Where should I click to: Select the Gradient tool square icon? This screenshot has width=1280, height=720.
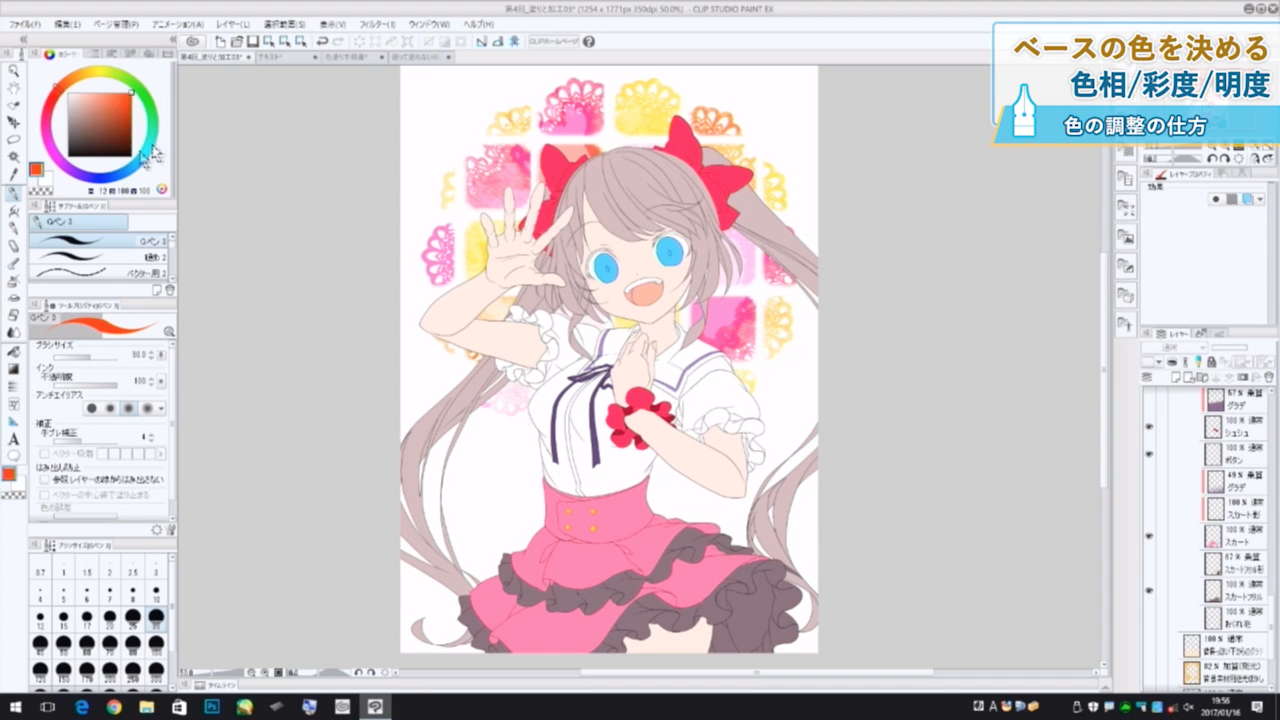[14, 369]
